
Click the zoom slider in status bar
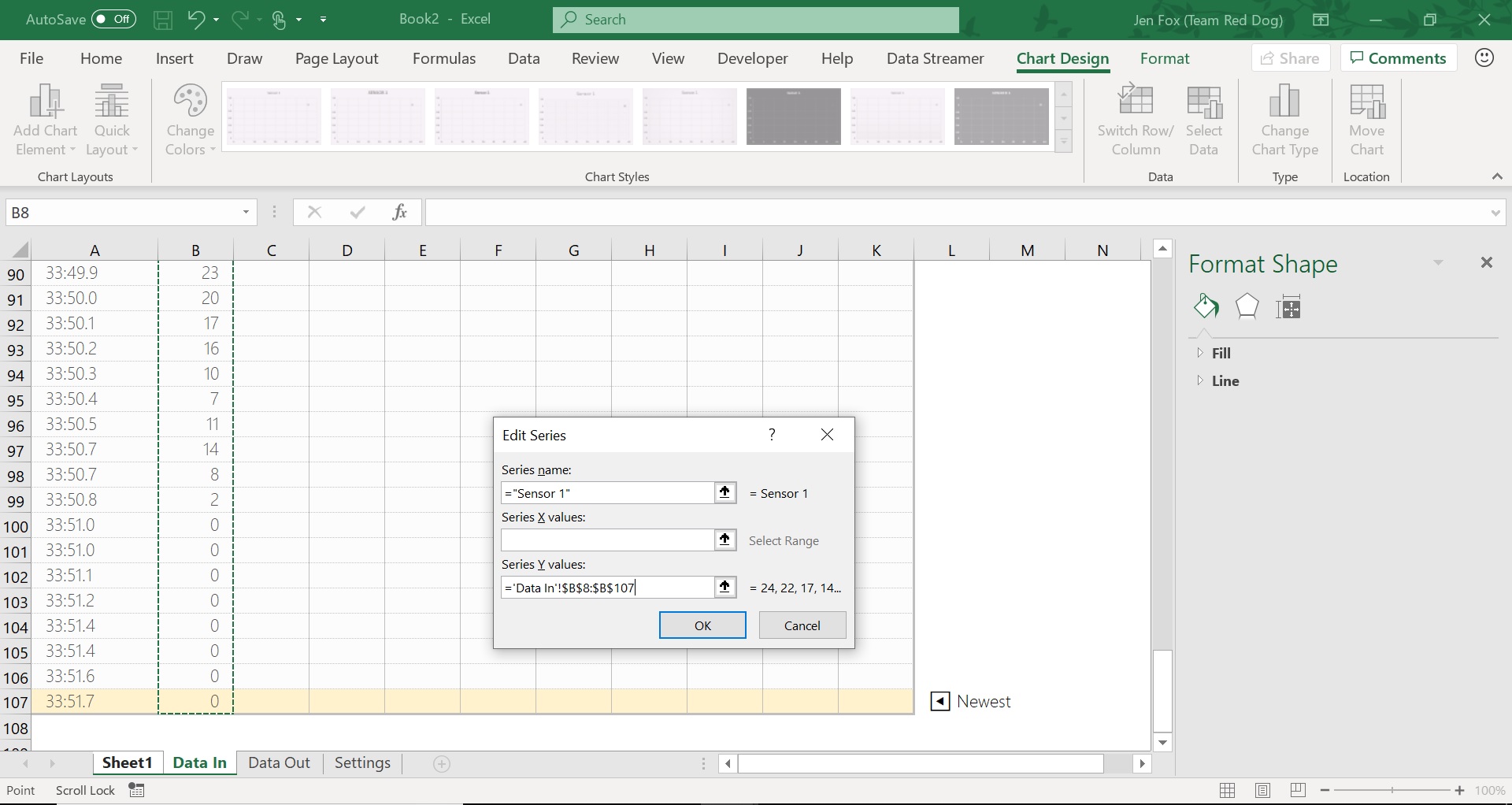point(1392,790)
